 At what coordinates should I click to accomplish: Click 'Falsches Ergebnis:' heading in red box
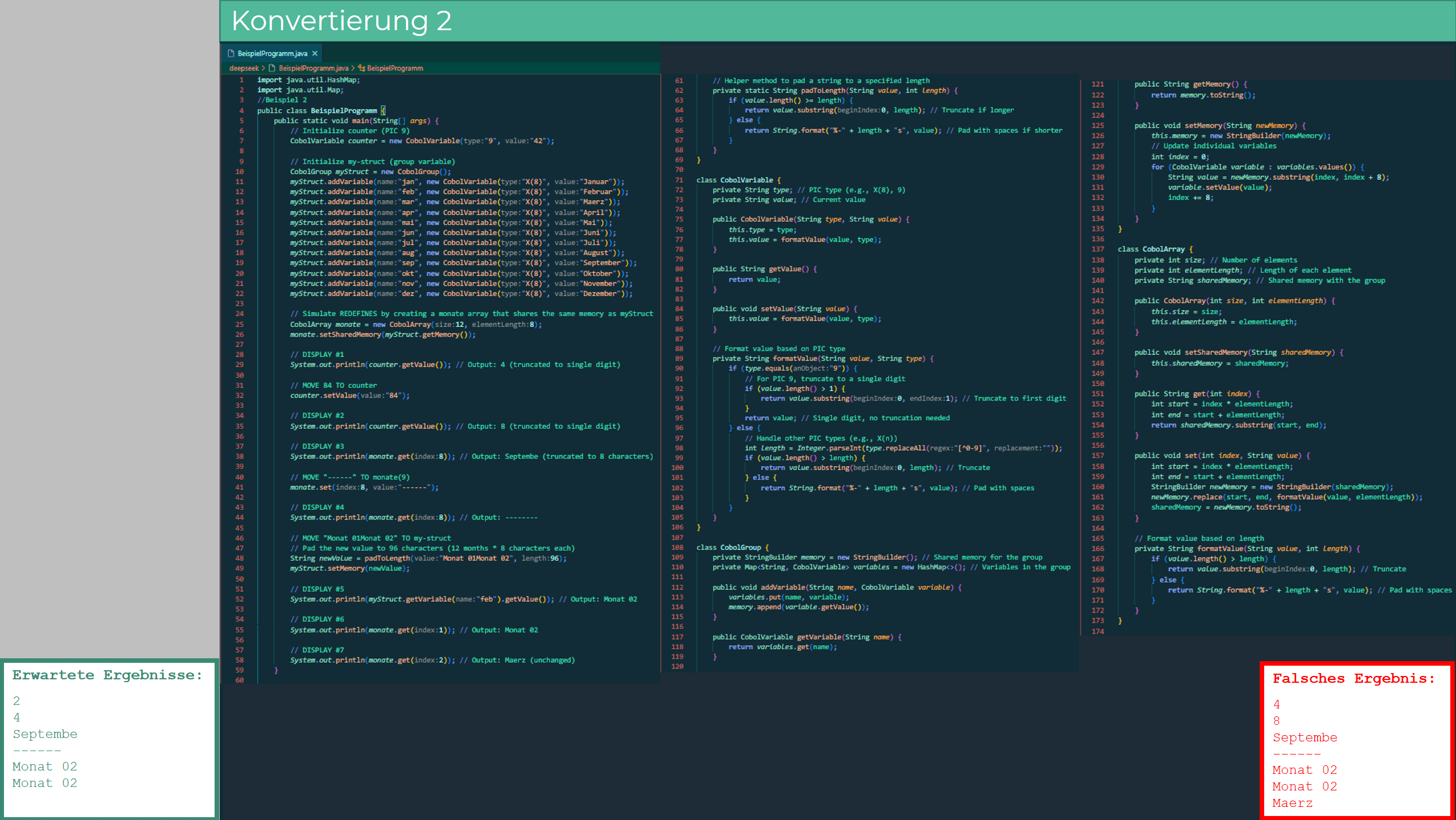(x=1354, y=679)
